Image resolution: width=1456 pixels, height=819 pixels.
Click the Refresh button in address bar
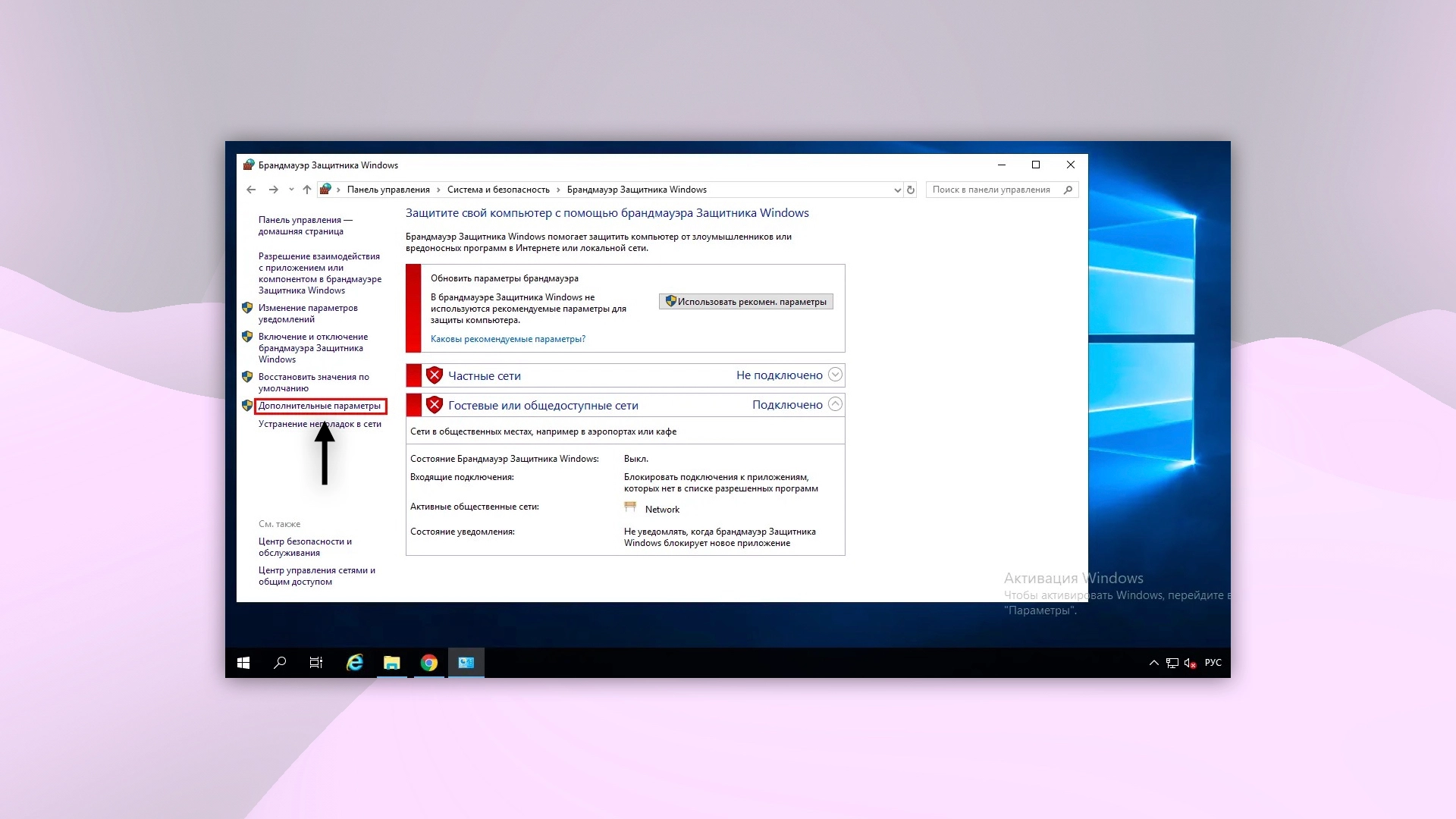click(x=911, y=190)
